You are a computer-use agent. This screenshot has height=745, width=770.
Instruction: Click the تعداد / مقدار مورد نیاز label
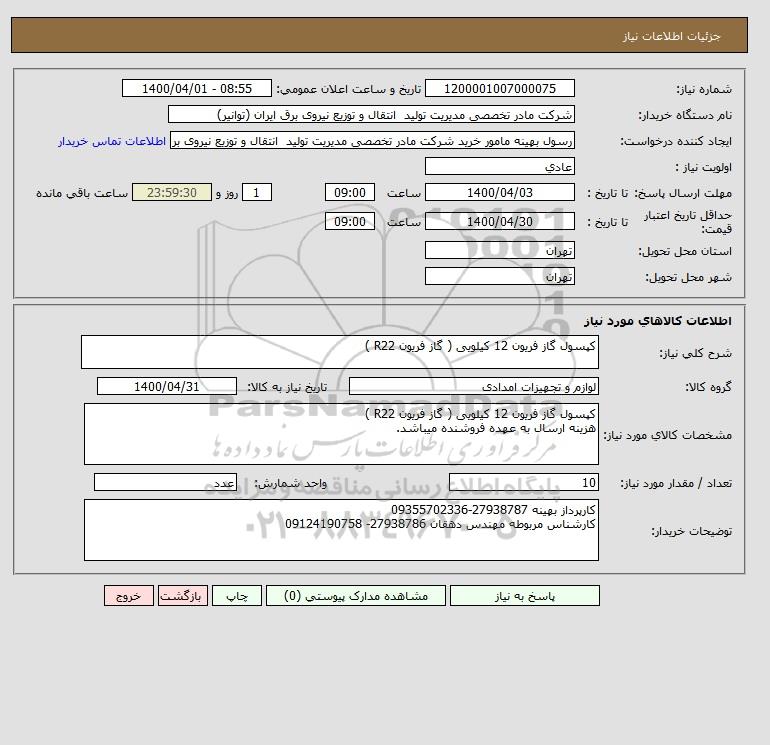(x=676, y=483)
